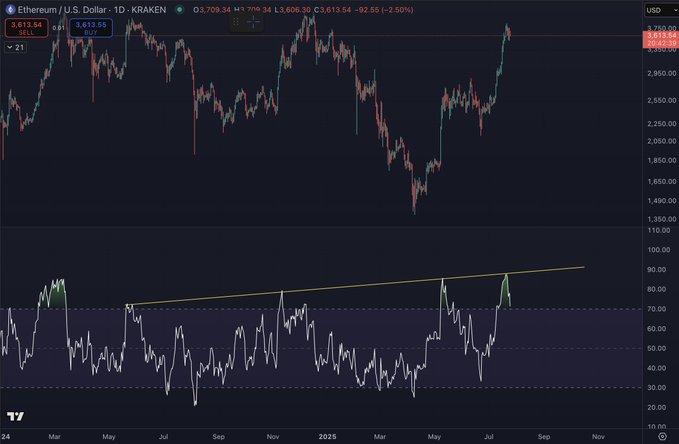Viewport: 679px width, 444px height.
Task: Click the 2,950.00 price axis label
Action: pyautogui.click(x=661, y=73)
